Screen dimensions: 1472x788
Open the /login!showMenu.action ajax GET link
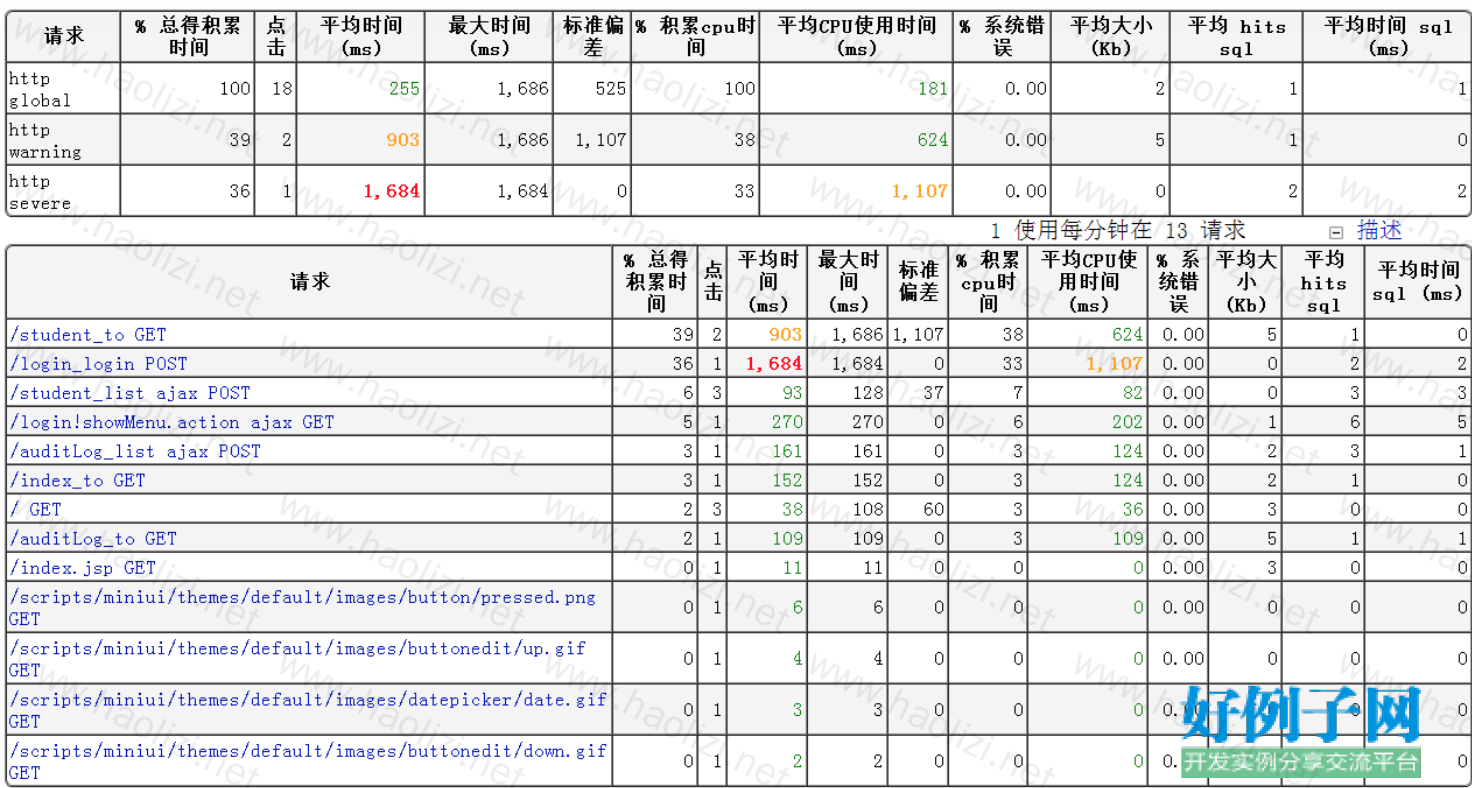coord(171,422)
